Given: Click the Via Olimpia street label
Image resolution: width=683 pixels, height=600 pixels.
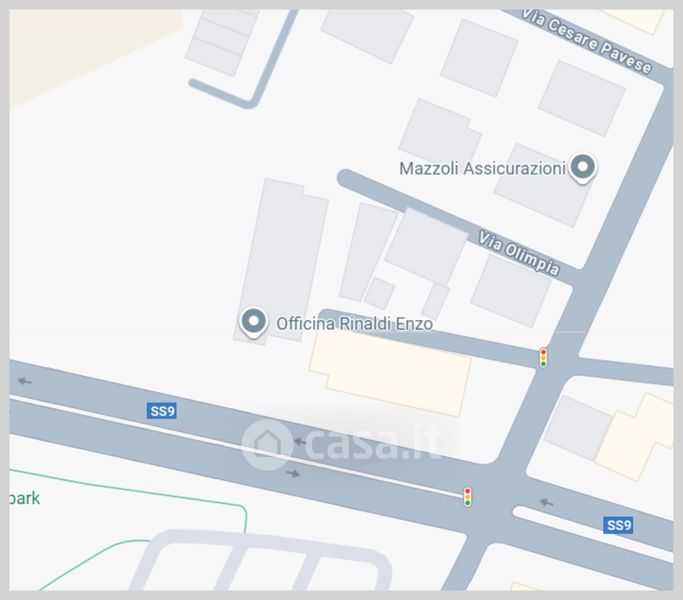Looking at the screenshot, I should coord(518,253).
